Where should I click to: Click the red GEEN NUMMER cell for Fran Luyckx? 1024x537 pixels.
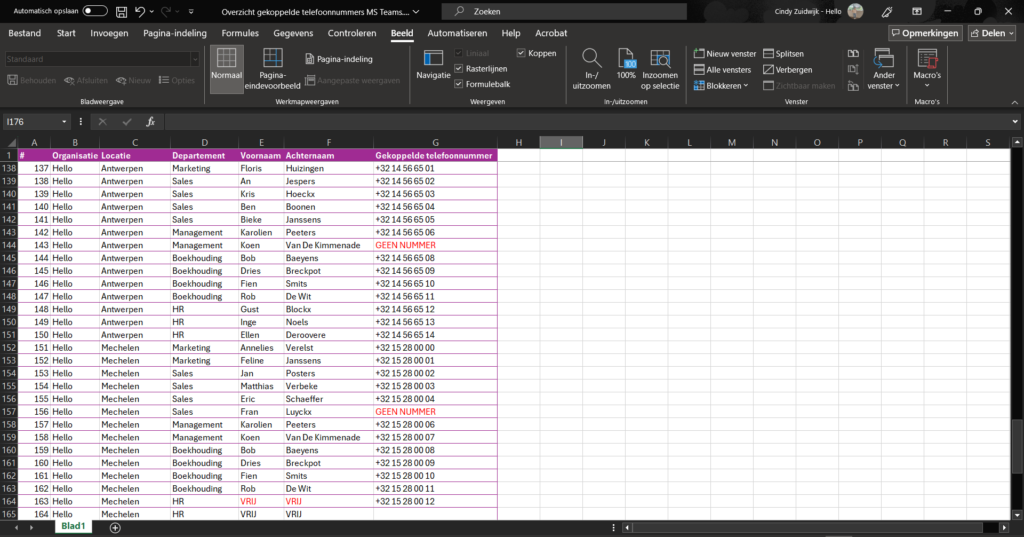[x=435, y=412]
